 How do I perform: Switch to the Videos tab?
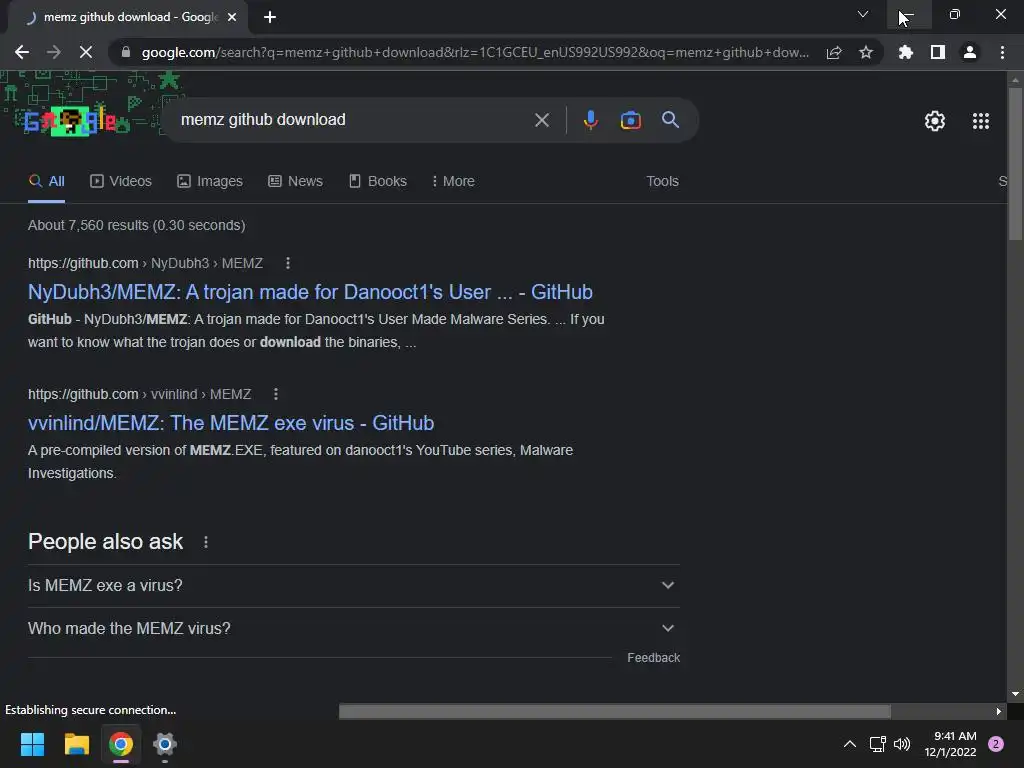pos(121,181)
